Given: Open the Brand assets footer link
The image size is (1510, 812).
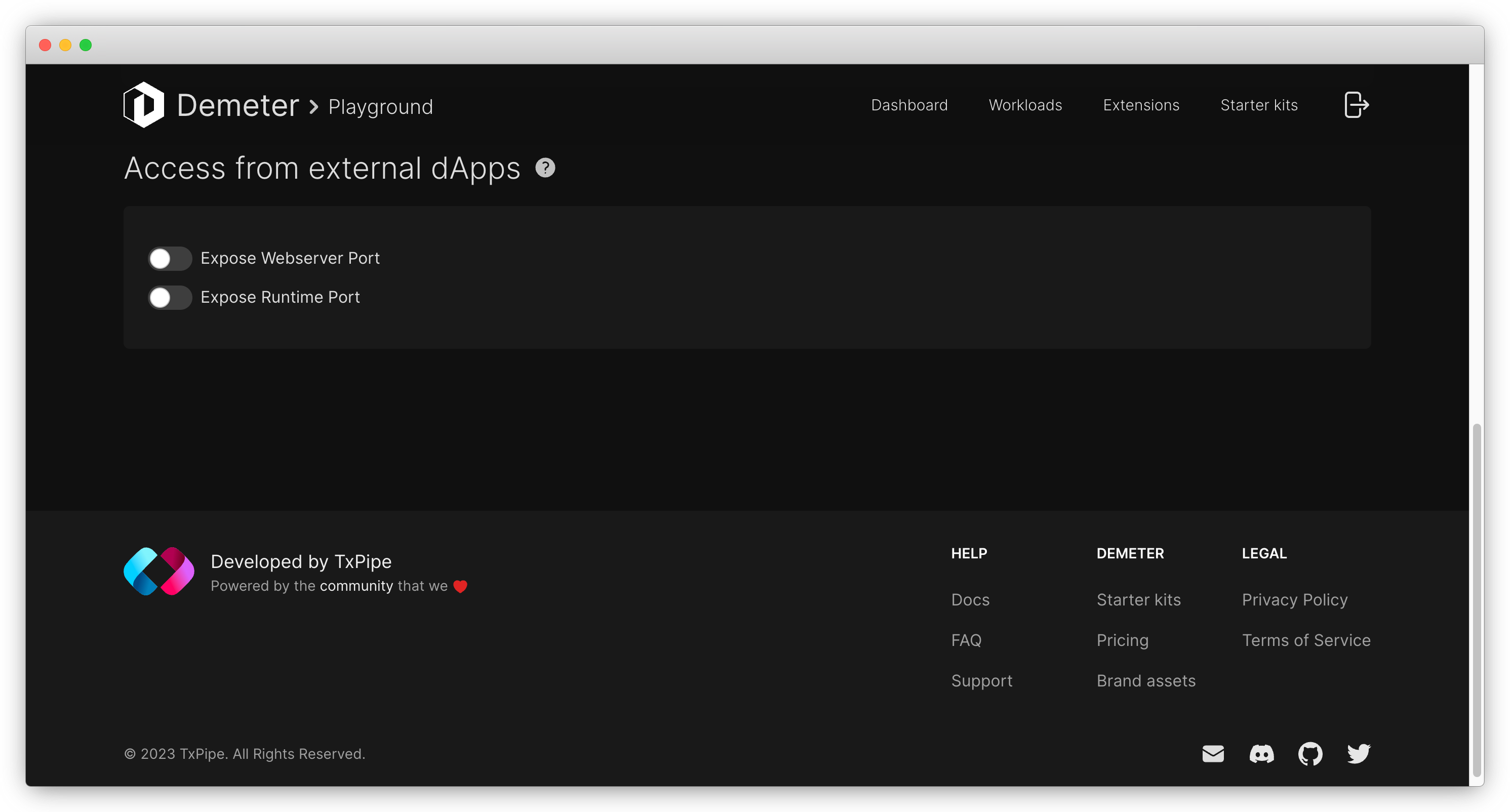Looking at the screenshot, I should 1146,681.
